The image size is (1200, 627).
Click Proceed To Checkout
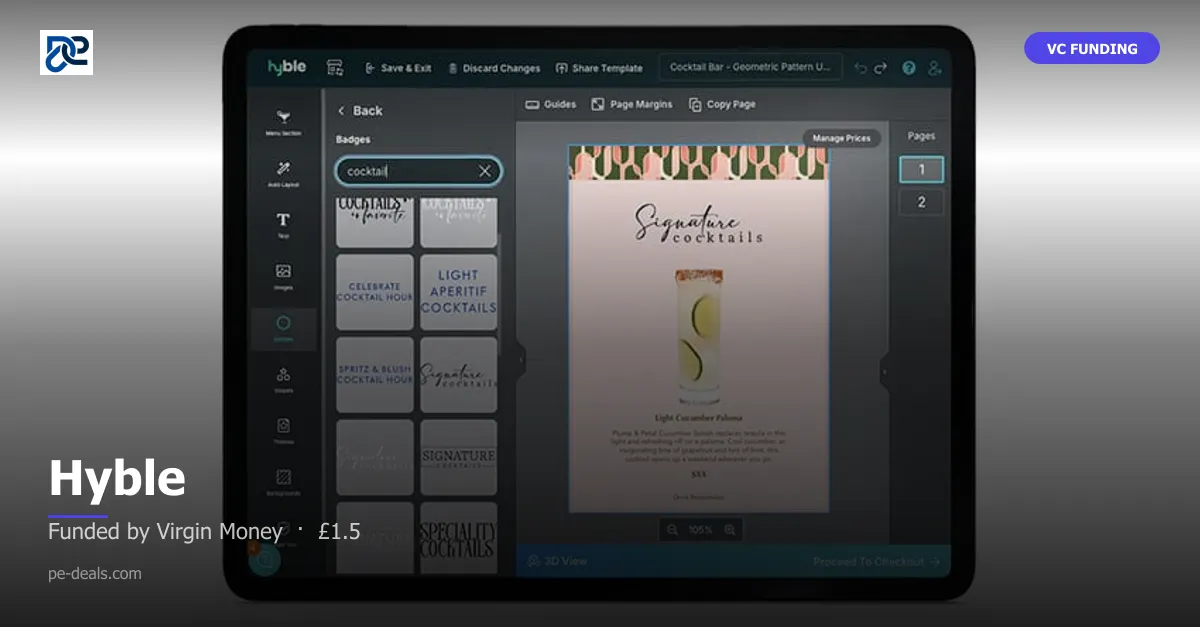(x=877, y=561)
